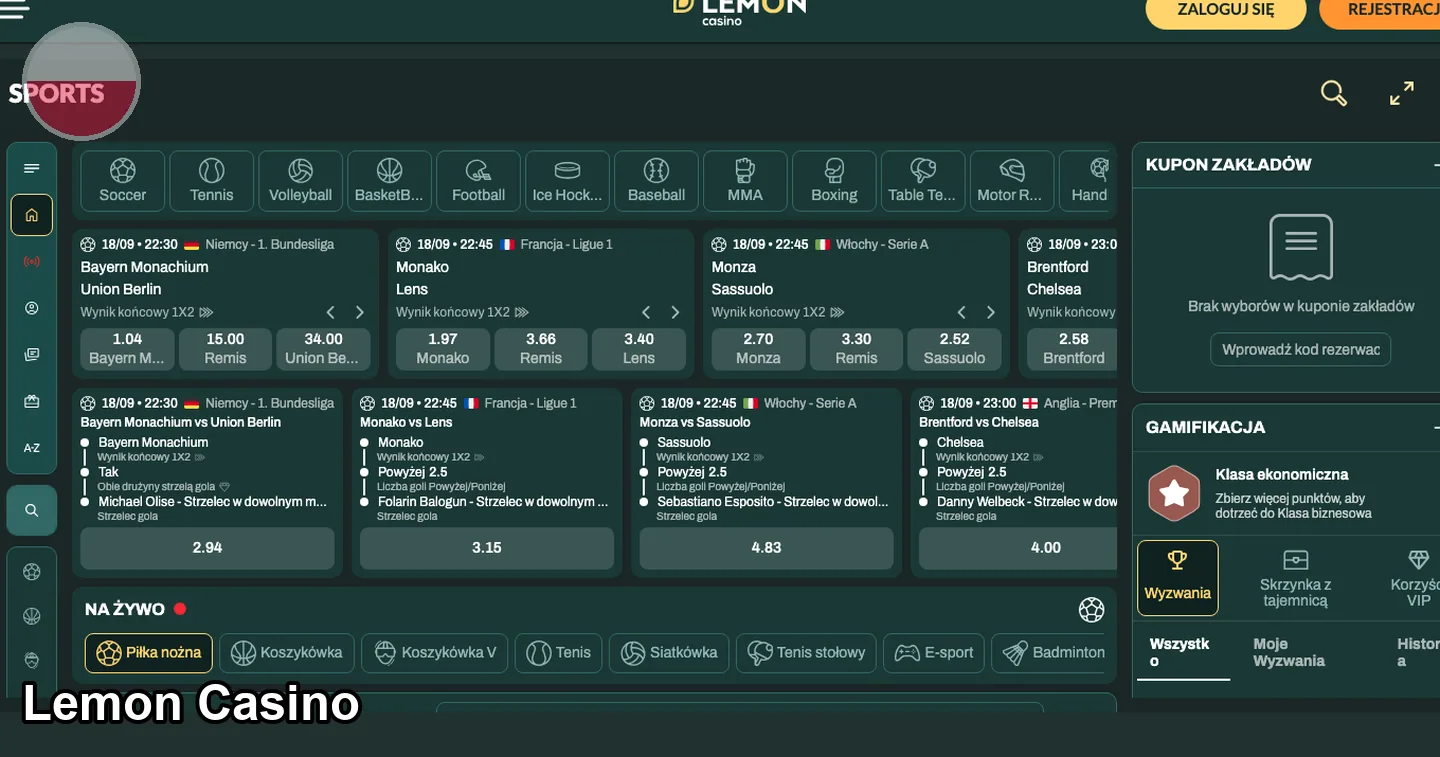Open the sidebar search button

[x=32, y=510]
